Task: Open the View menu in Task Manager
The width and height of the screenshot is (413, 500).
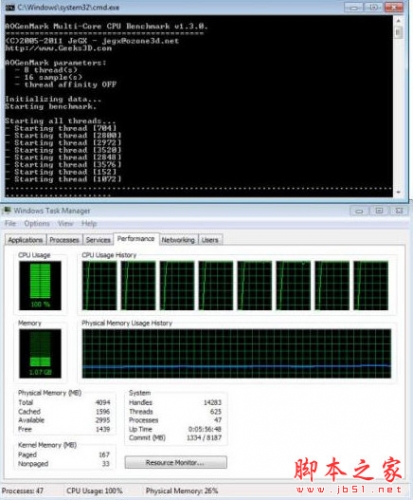Action: pyautogui.click(x=65, y=223)
